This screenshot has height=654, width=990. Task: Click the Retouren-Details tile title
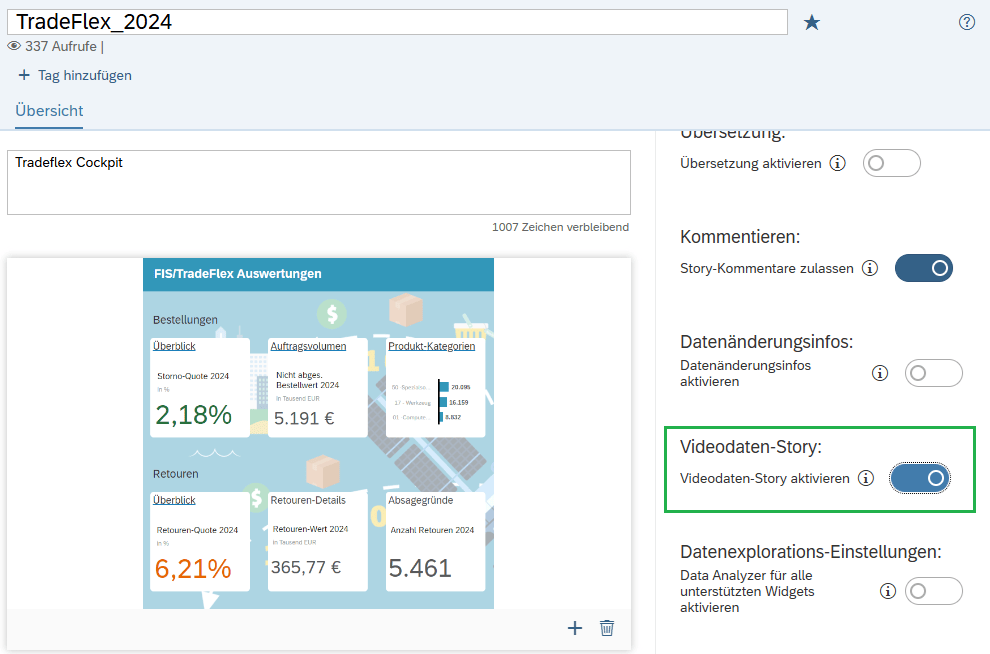[x=308, y=500]
